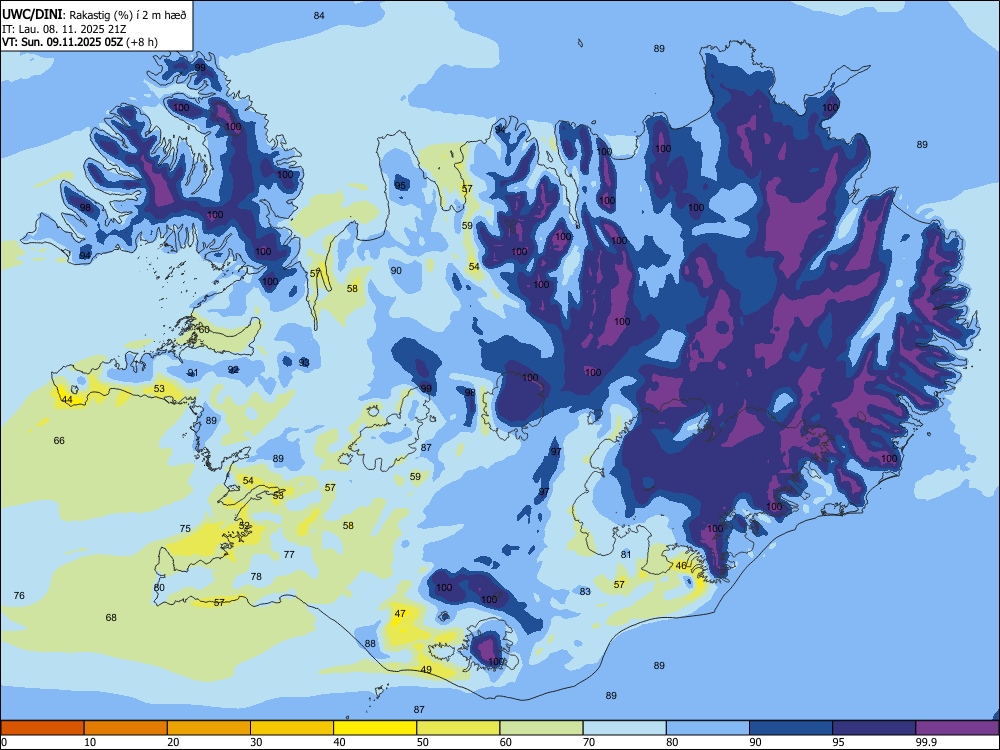Pick the purple legend swatch above 99.9
The width and height of the screenshot is (1000, 750).
(958, 728)
